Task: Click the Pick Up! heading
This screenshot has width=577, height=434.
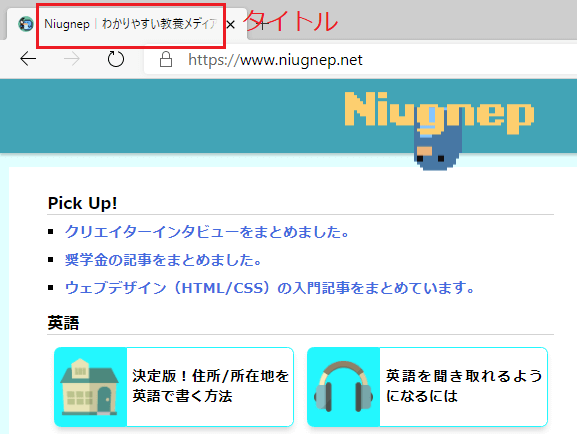Action: tap(82, 203)
